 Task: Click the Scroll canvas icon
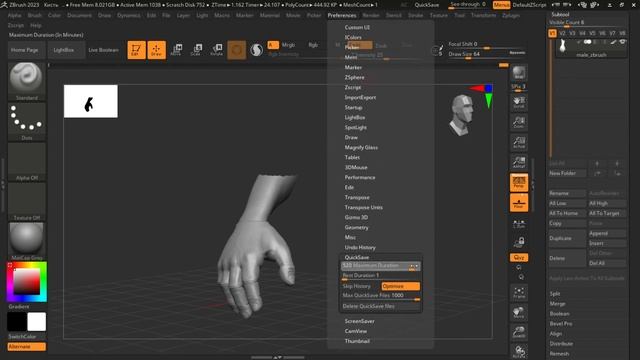pos(519,102)
